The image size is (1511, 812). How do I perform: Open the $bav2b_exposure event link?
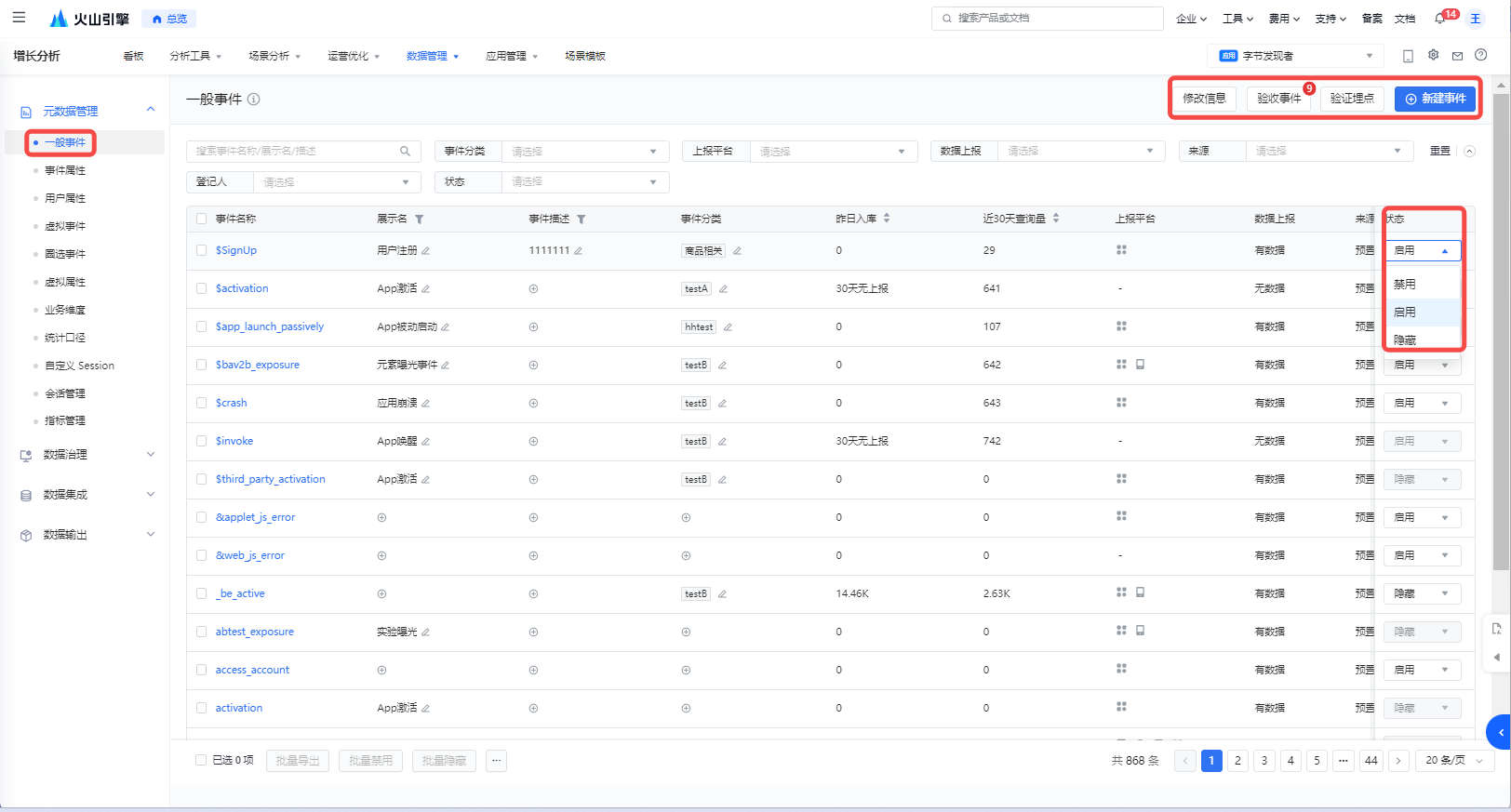pos(258,365)
